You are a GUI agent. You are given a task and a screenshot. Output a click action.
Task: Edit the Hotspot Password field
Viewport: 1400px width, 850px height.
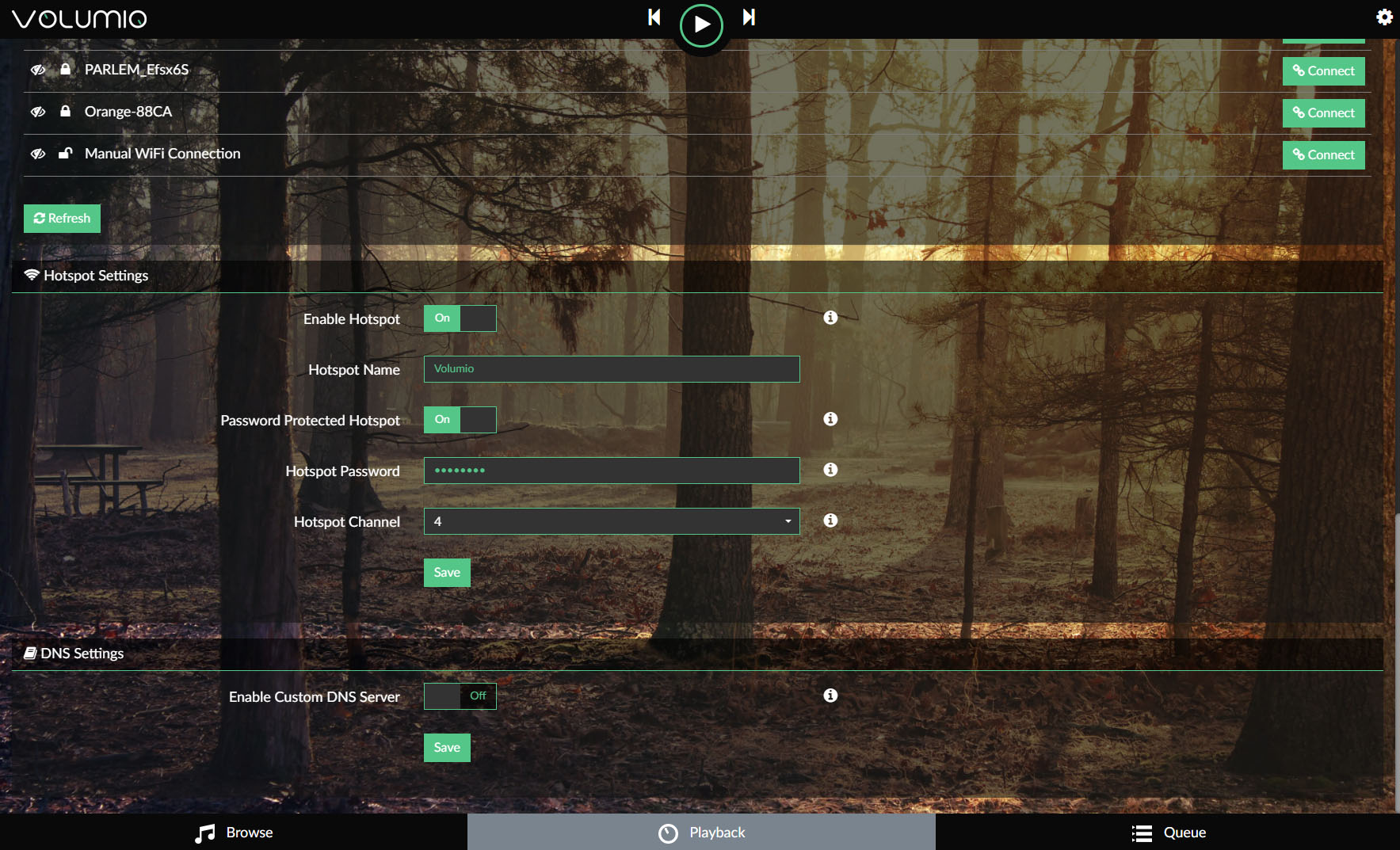(612, 471)
